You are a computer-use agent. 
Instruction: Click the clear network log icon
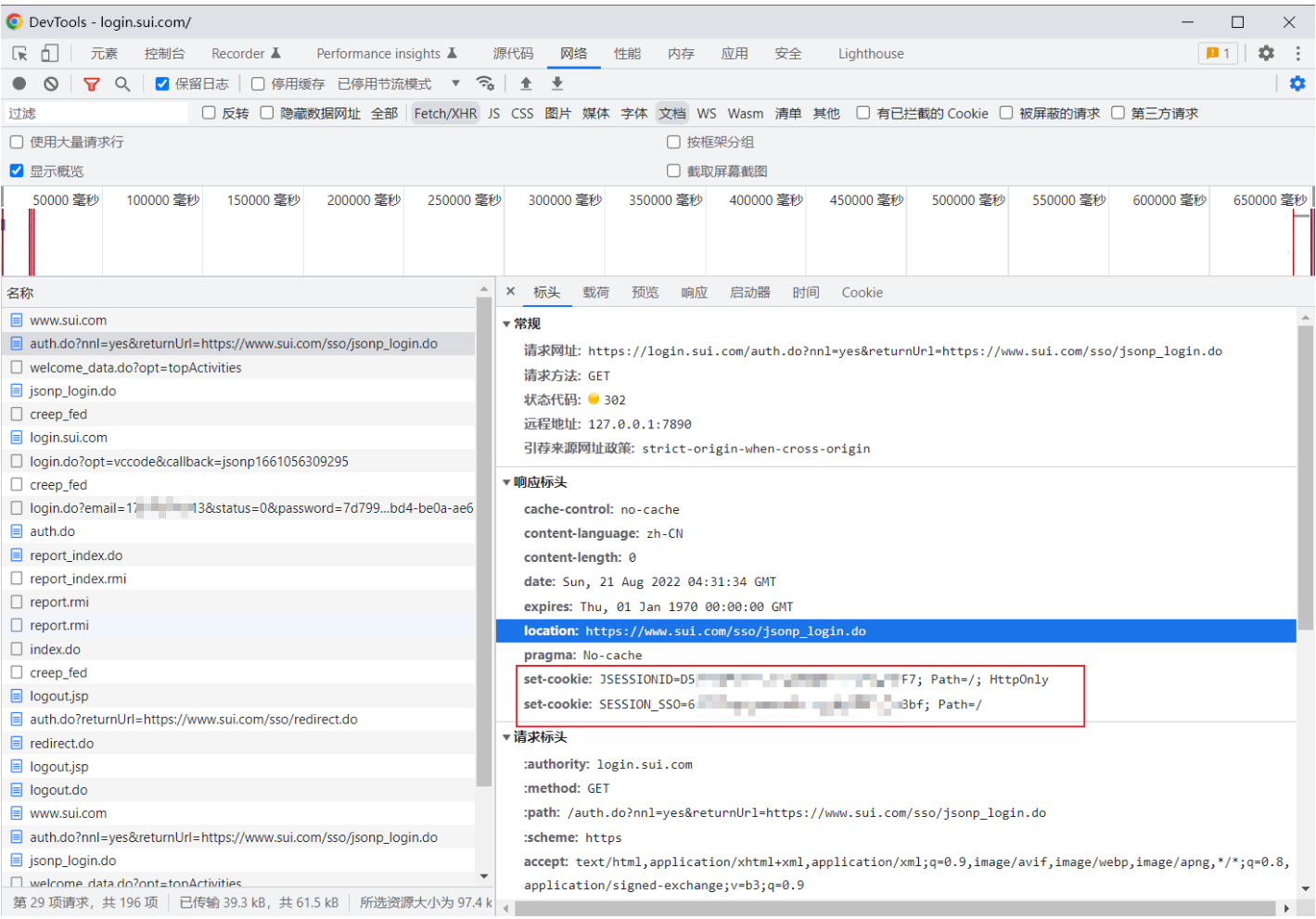(x=51, y=84)
